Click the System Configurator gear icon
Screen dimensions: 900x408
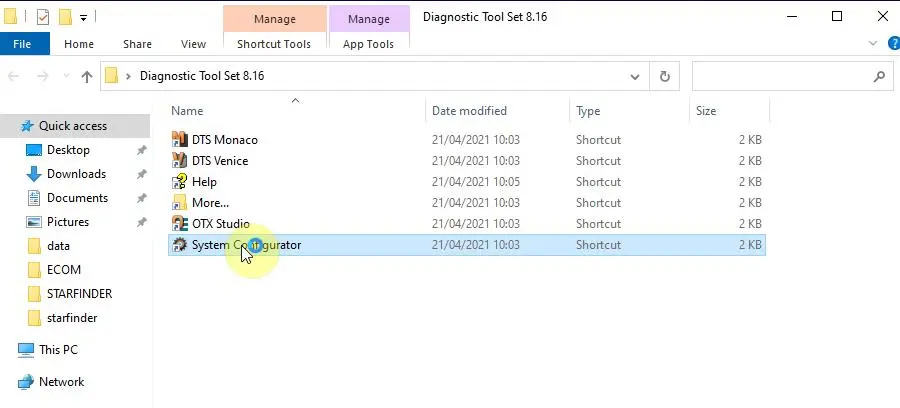coord(180,245)
